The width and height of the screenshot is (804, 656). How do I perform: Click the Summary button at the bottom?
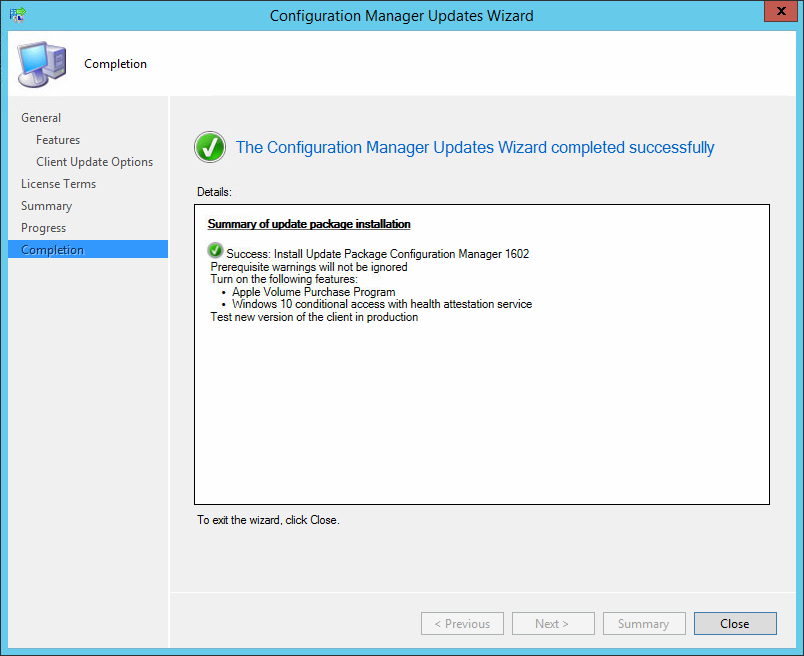[x=644, y=624]
